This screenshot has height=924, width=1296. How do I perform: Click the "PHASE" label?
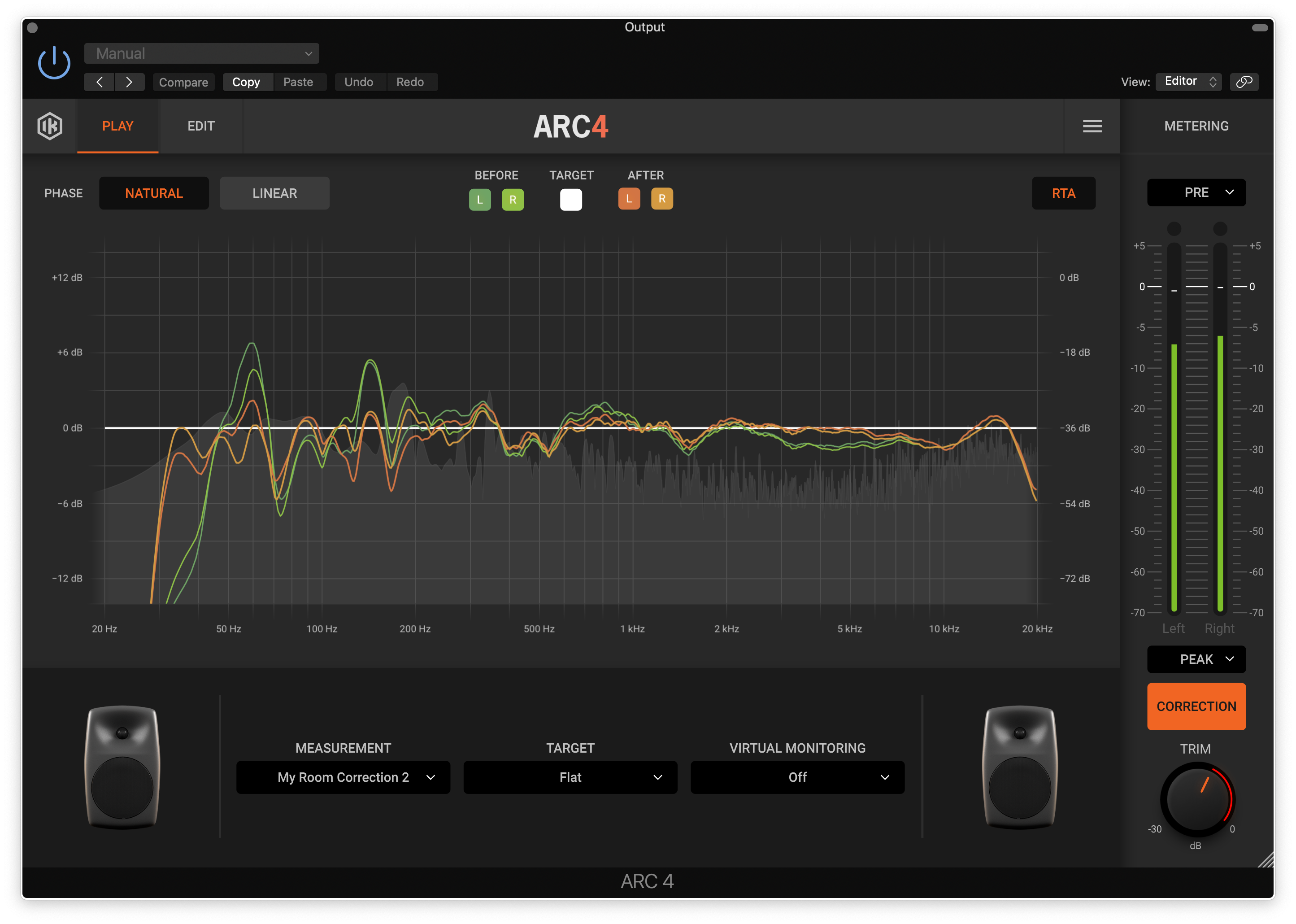[x=64, y=193]
